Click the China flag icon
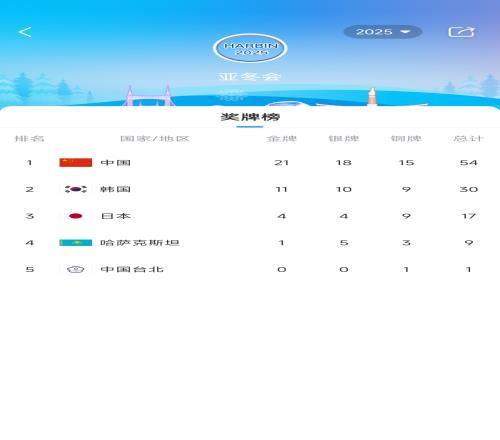Image resolution: width=500 pixels, height=440 pixels. 76,163
